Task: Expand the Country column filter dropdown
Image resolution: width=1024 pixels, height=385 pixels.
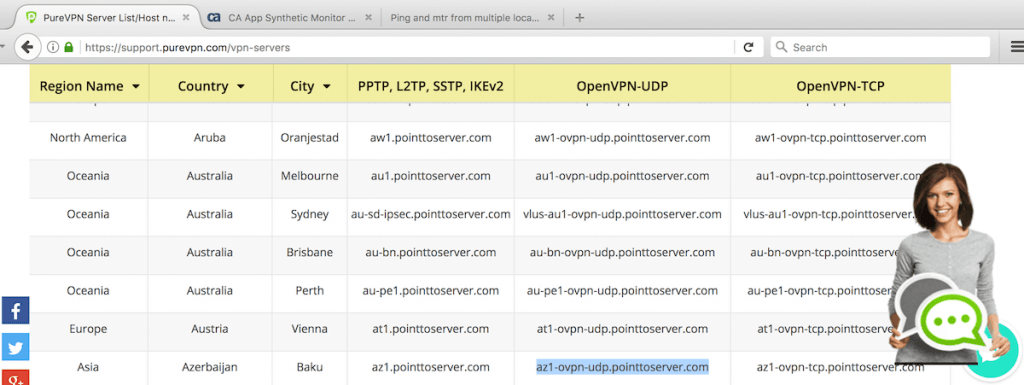Action: click(240, 86)
